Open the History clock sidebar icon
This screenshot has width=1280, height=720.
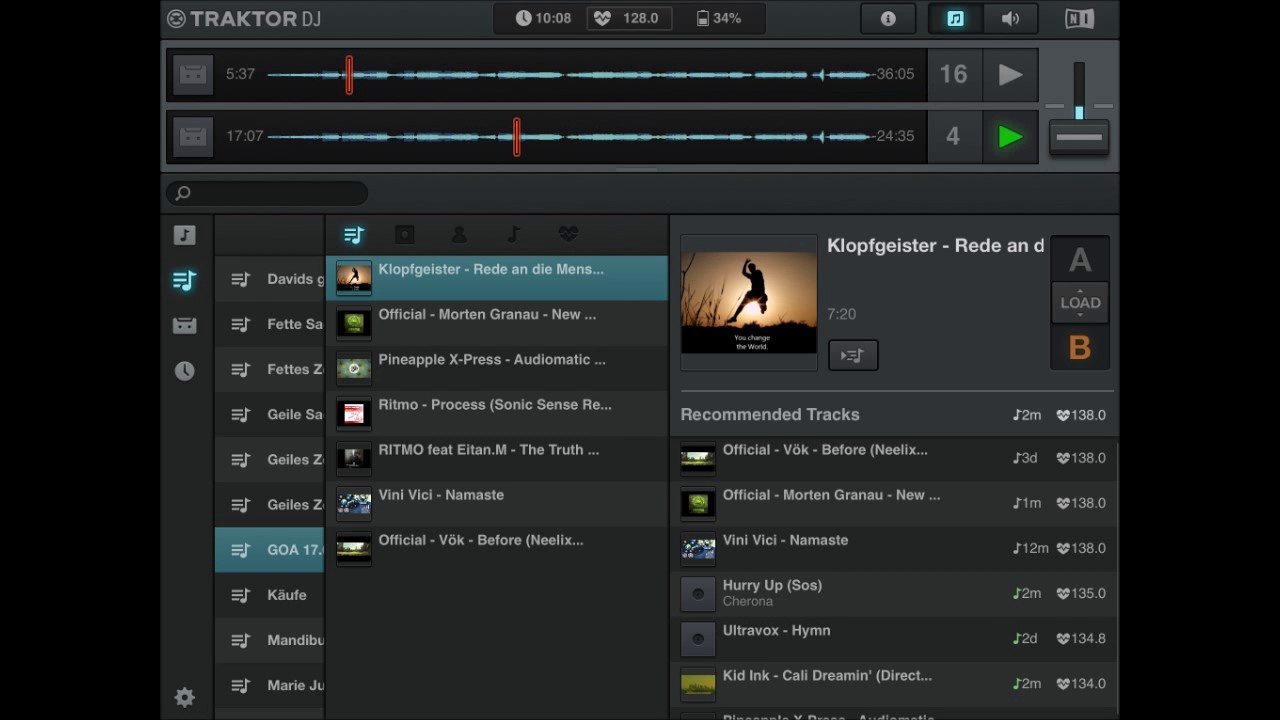click(x=184, y=371)
